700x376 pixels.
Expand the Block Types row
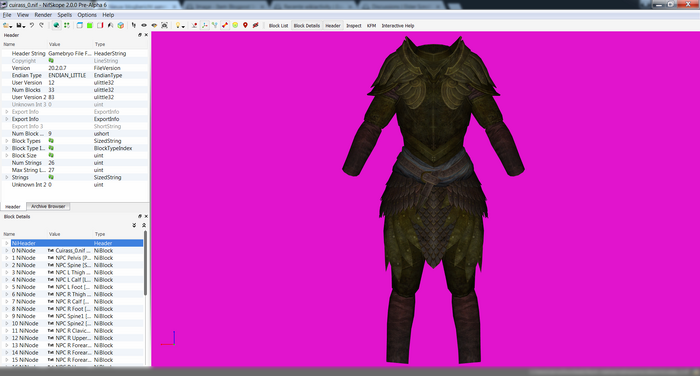point(7,141)
